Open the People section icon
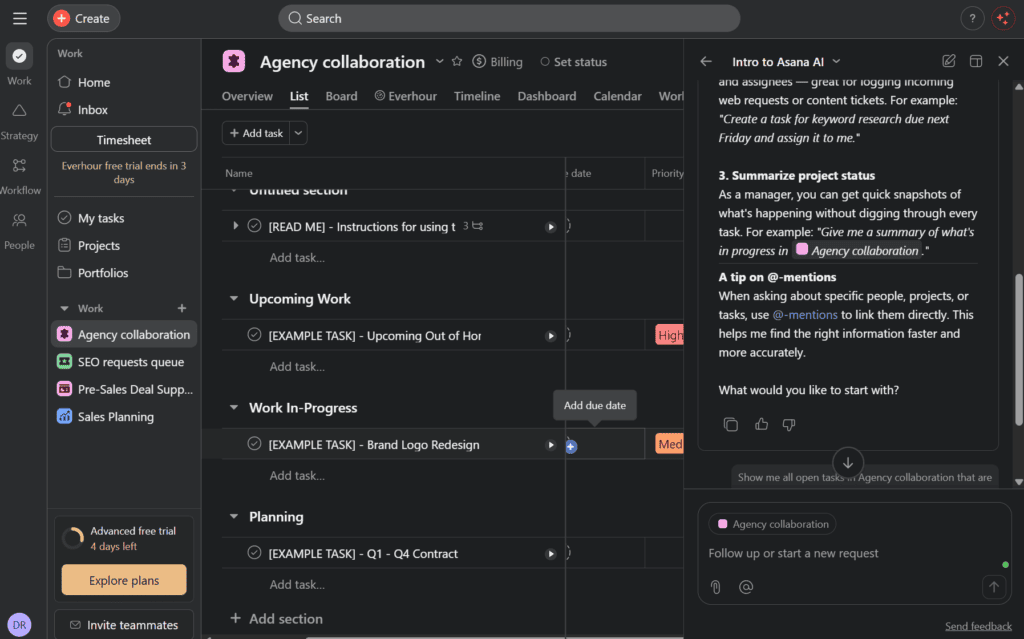 point(20,231)
